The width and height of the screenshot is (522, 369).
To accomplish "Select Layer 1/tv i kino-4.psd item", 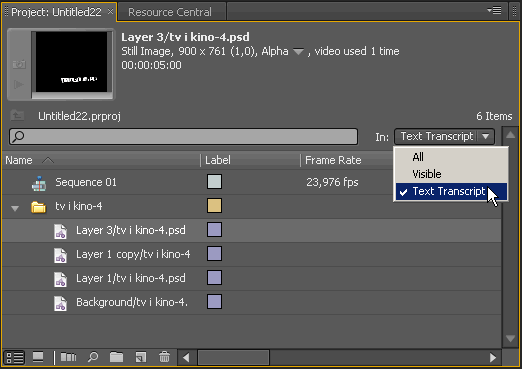I will (131, 278).
